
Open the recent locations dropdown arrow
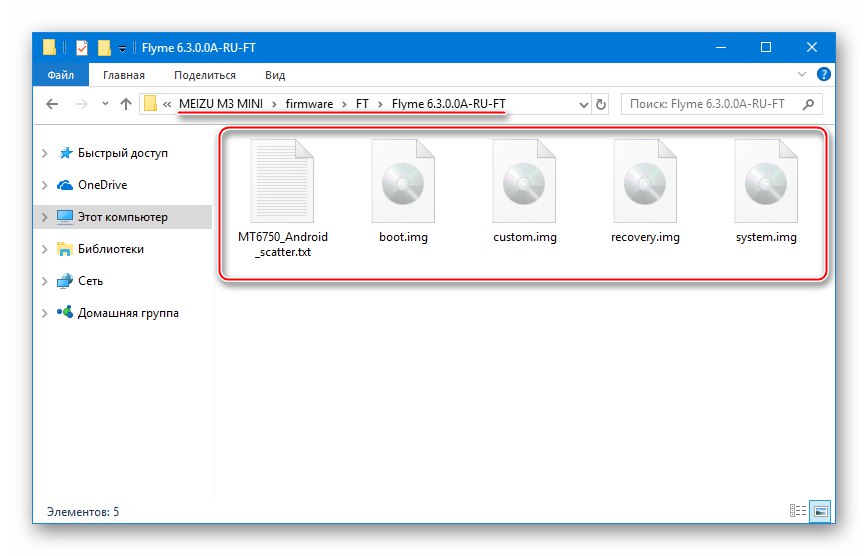(x=105, y=104)
